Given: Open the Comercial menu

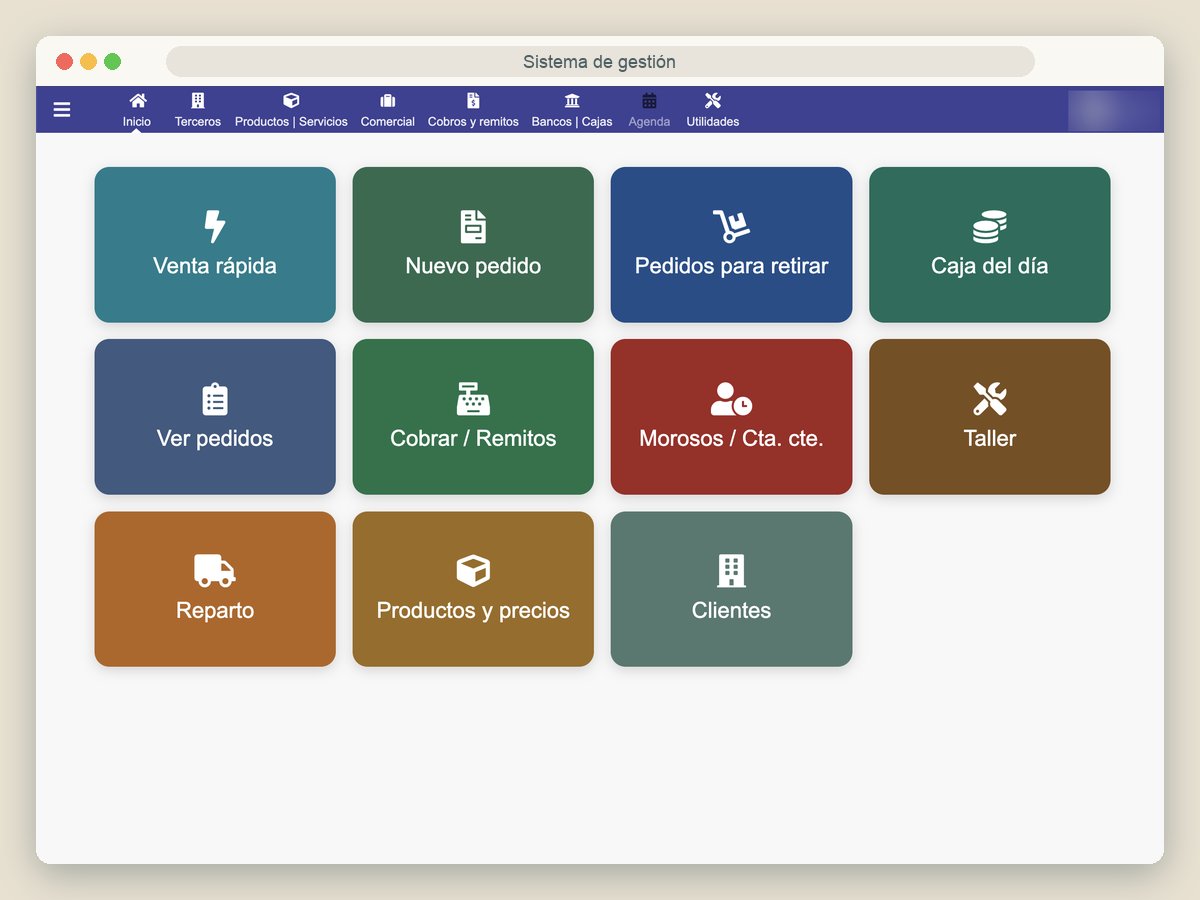Looking at the screenshot, I should [388, 110].
